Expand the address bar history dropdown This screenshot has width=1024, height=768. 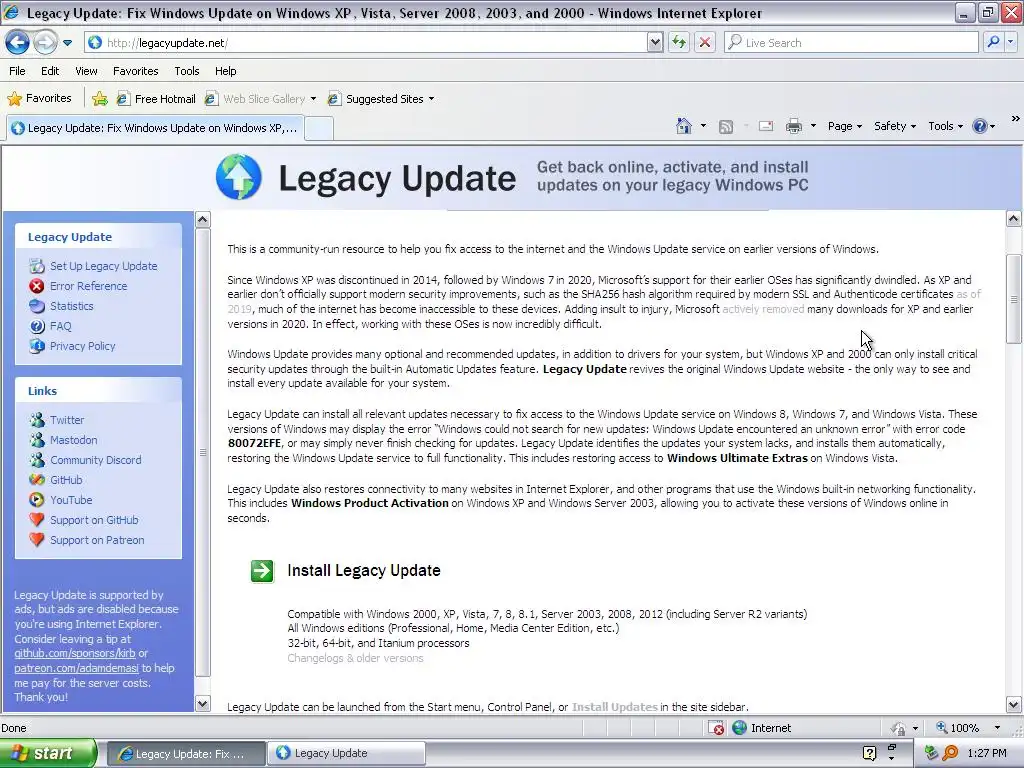655,42
